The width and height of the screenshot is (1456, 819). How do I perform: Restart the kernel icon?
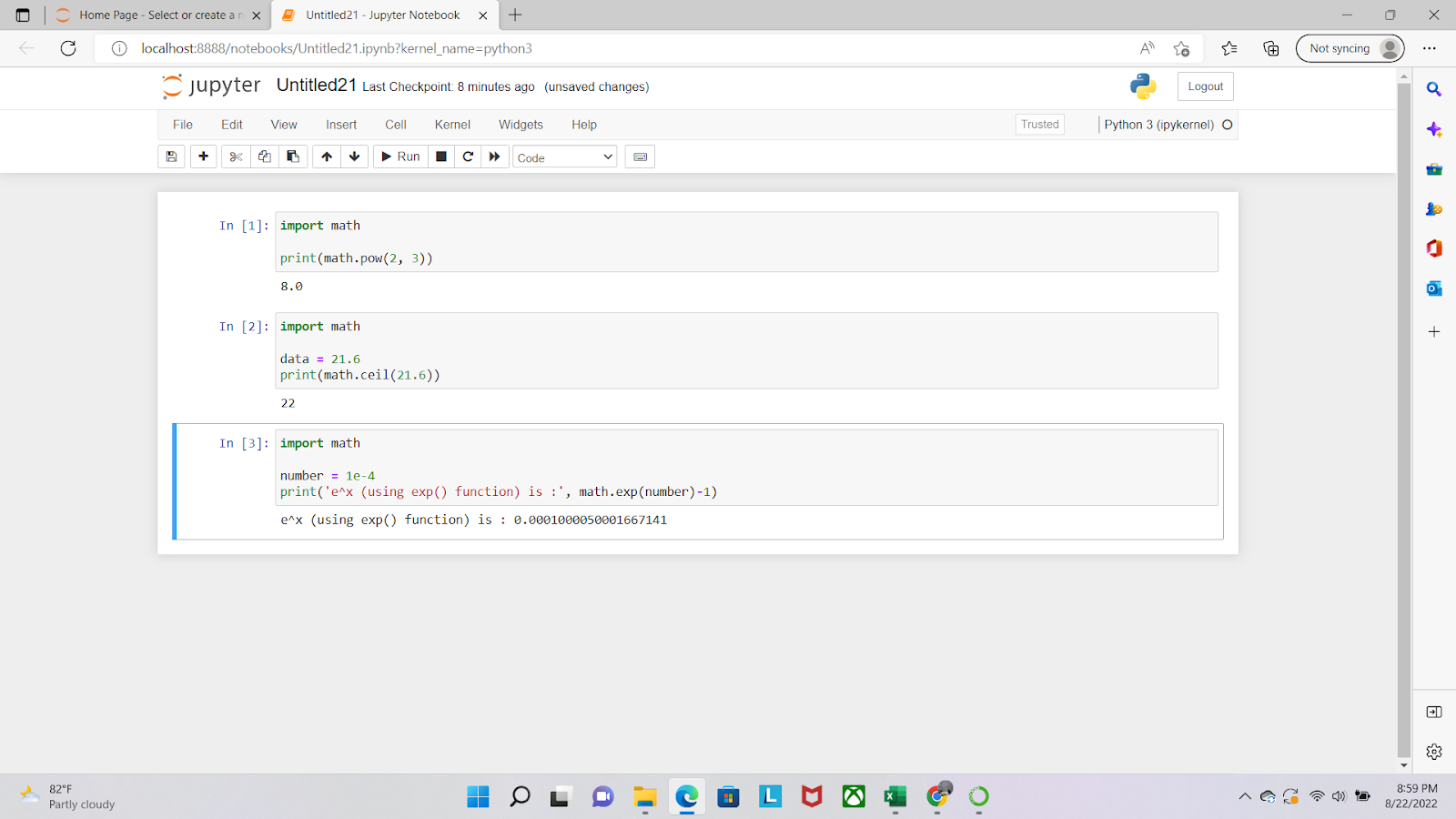(x=468, y=157)
